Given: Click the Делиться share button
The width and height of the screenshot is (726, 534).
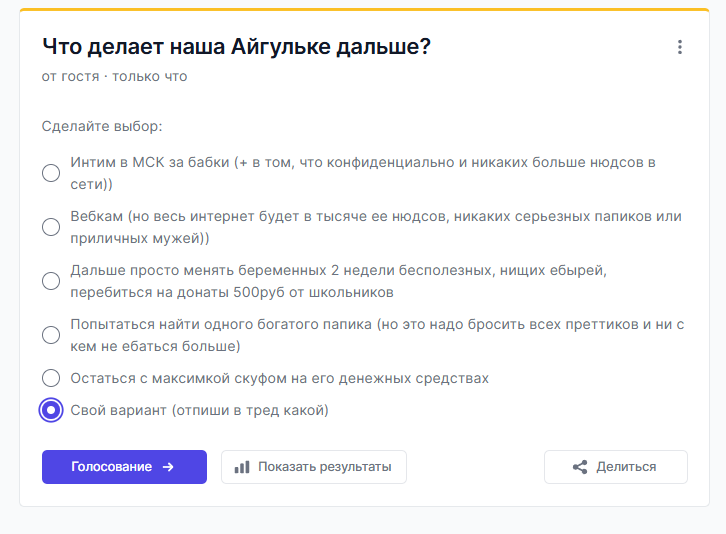Looking at the screenshot, I should (x=616, y=467).
